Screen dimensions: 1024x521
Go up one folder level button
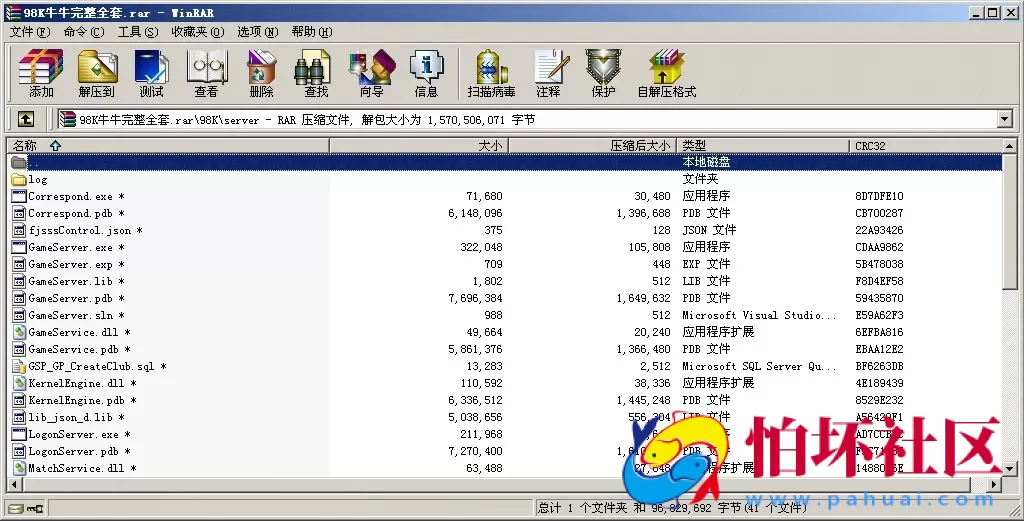point(25,119)
